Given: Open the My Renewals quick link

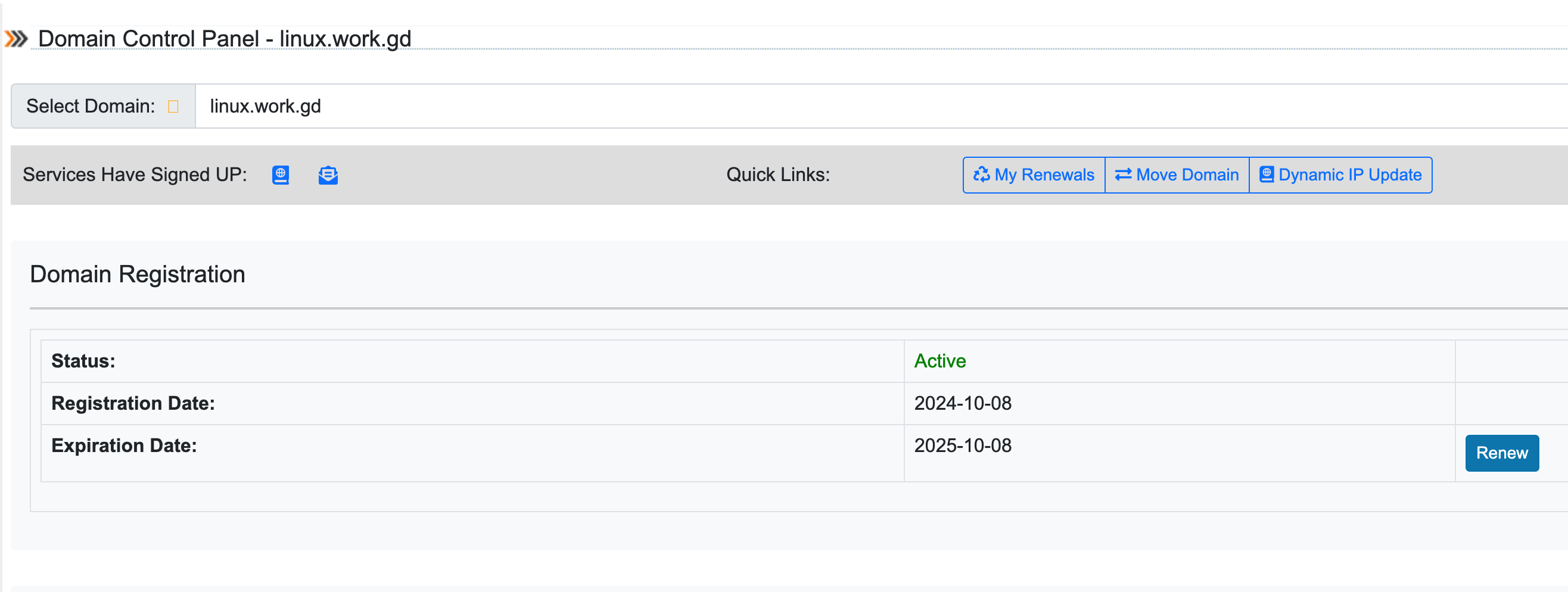Looking at the screenshot, I should pyautogui.click(x=1034, y=175).
